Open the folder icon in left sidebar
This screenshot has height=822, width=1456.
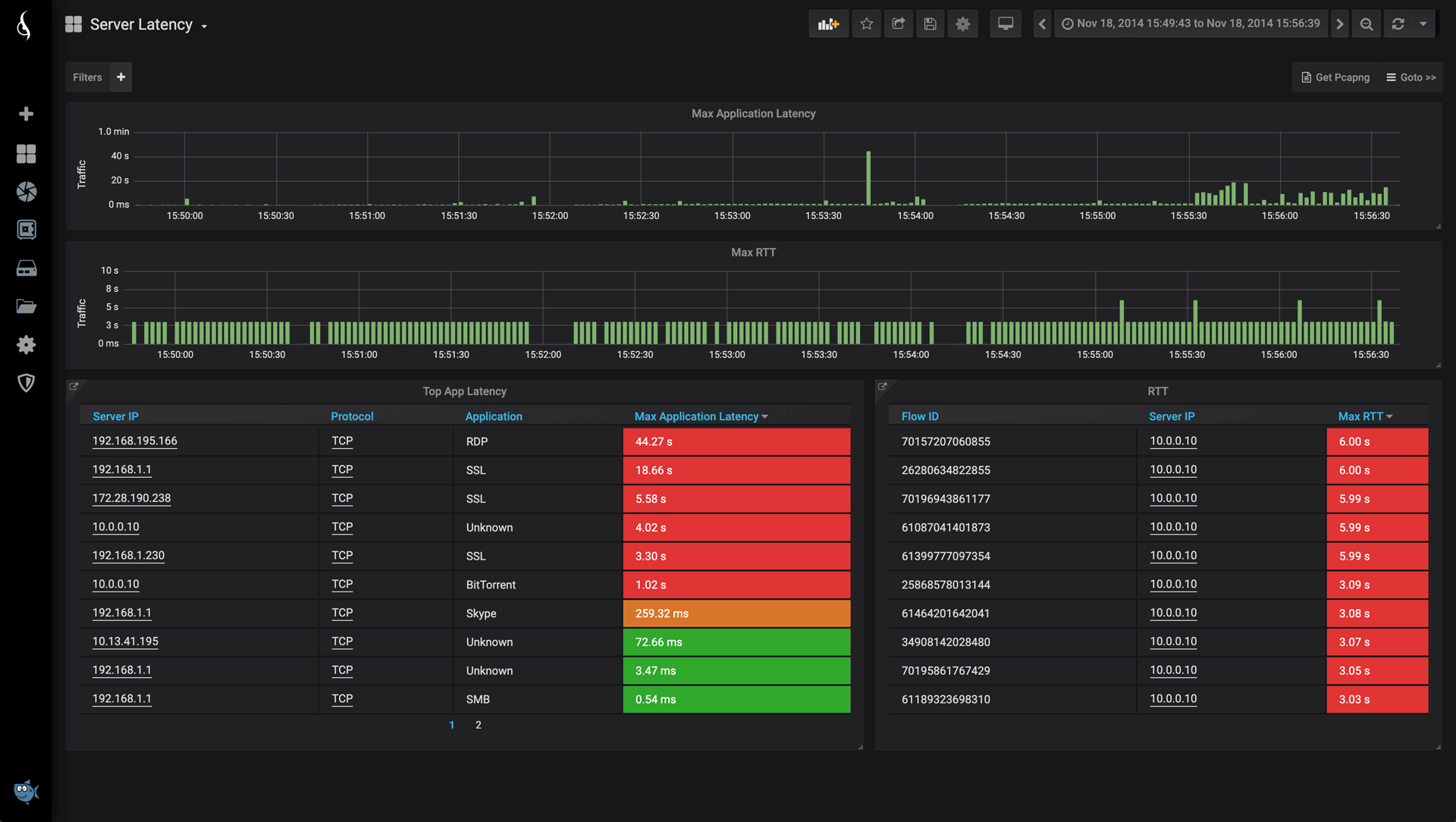point(26,306)
